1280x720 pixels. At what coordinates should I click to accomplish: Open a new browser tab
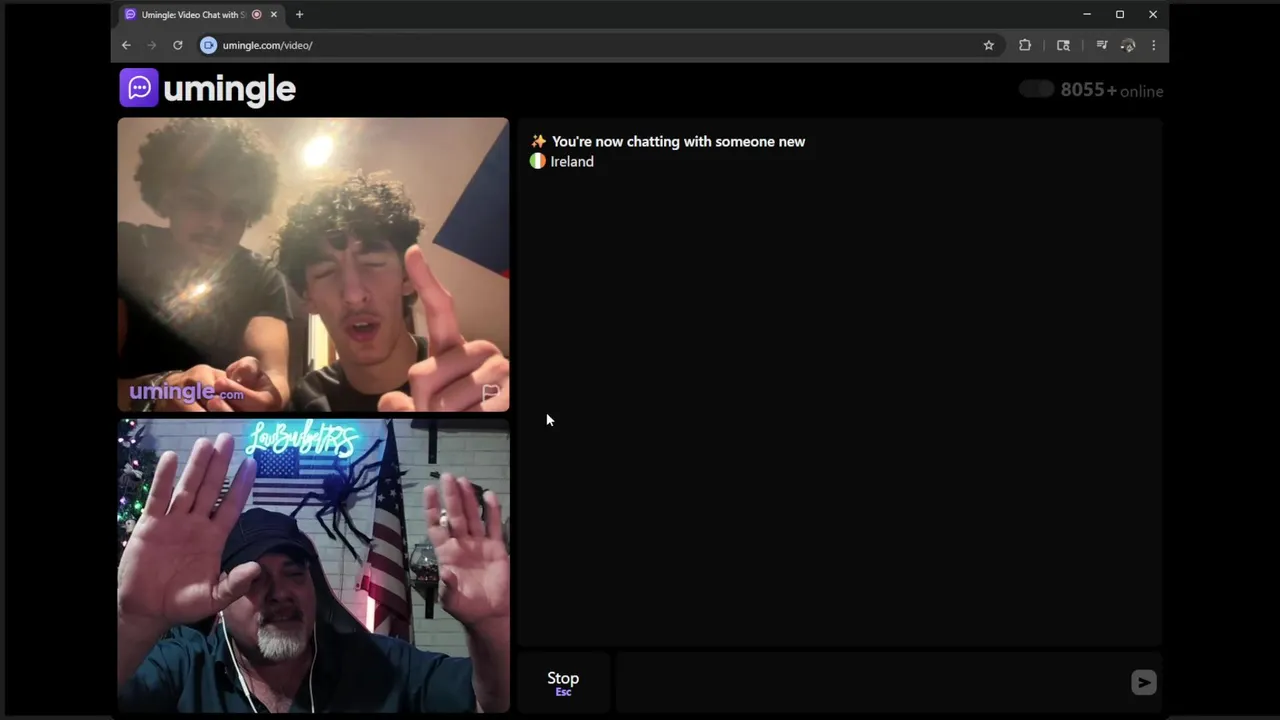[299, 15]
